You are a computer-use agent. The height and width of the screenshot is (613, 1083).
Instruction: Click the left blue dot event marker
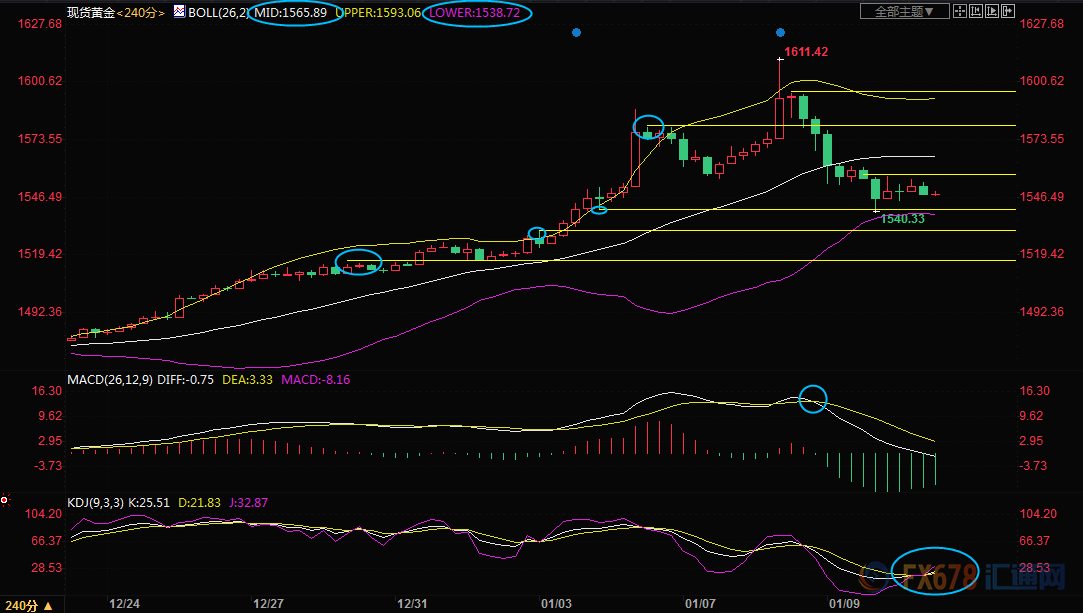(x=576, y=33)
